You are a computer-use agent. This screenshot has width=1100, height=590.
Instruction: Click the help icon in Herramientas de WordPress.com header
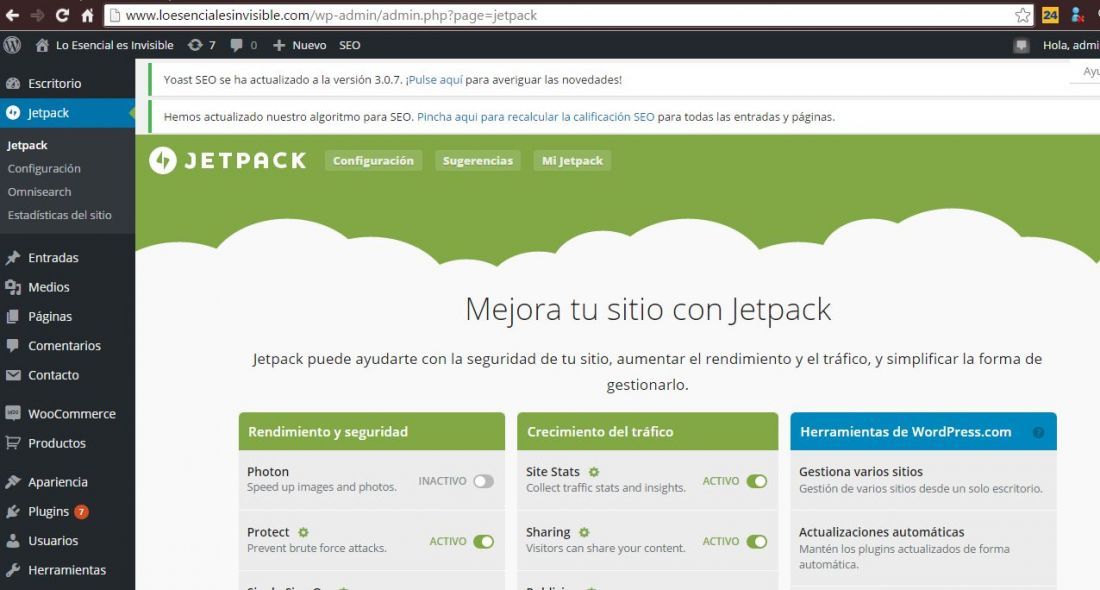click(1038, 432)
